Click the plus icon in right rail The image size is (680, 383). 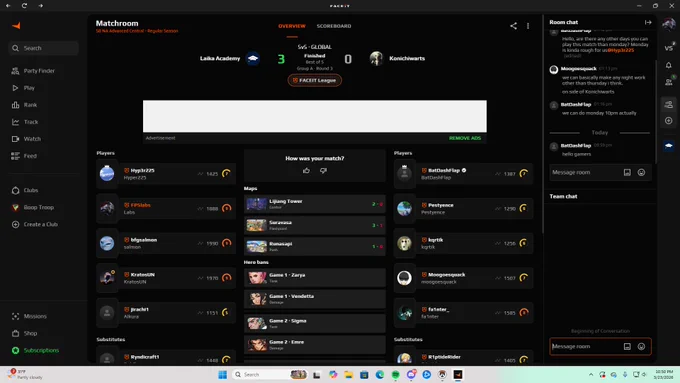668,121
